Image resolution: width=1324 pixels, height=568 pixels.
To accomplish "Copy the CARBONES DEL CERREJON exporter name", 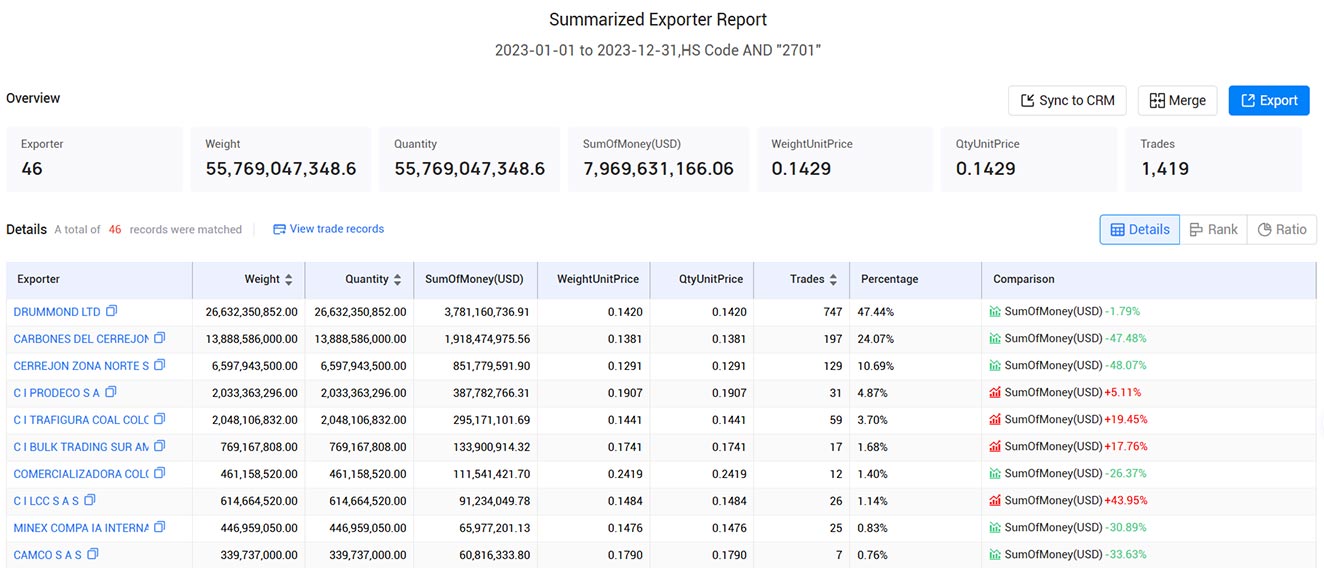I will [x=159, y=338].
